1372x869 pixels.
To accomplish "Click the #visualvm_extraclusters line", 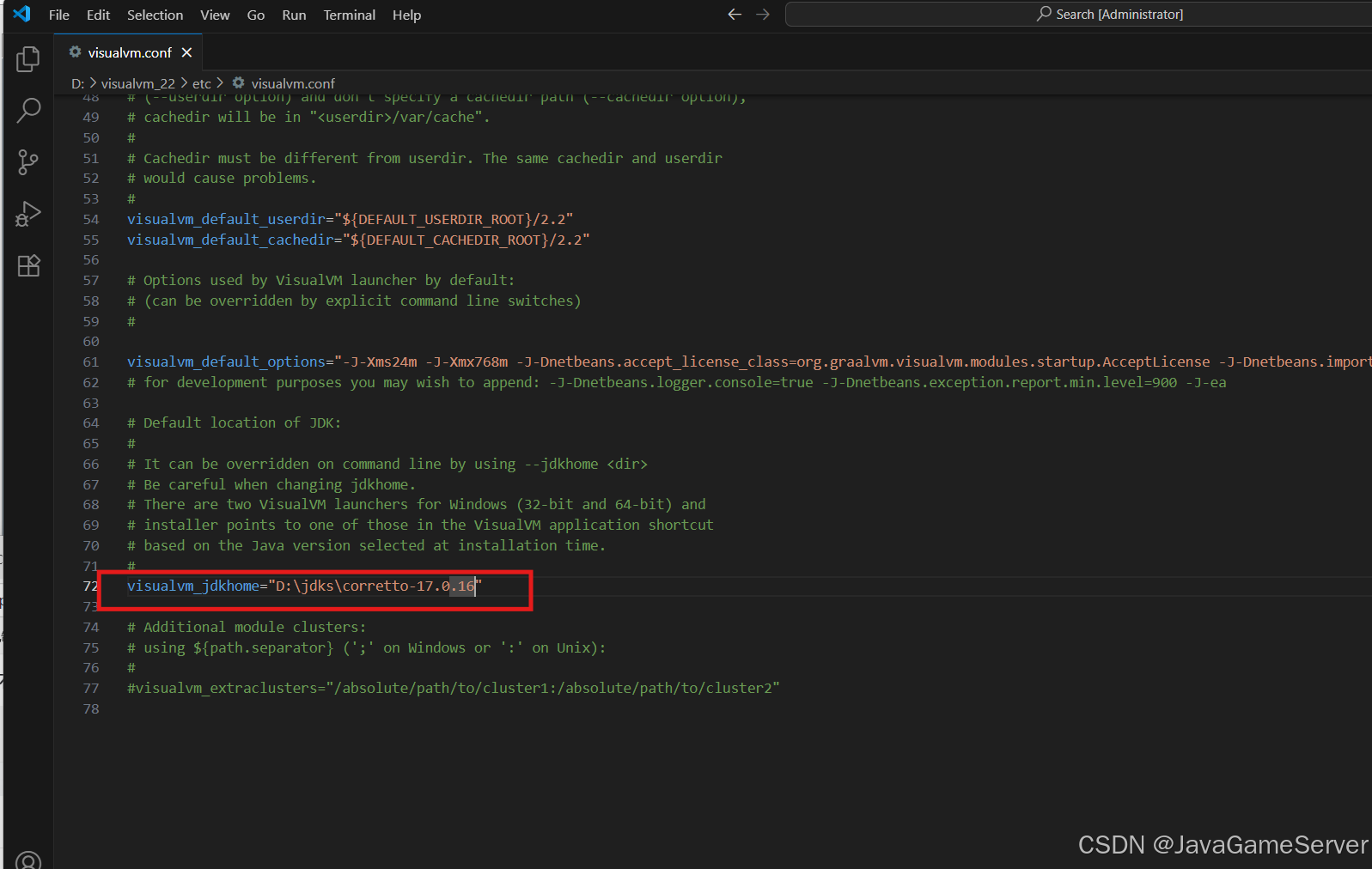I will click(453, 688).
